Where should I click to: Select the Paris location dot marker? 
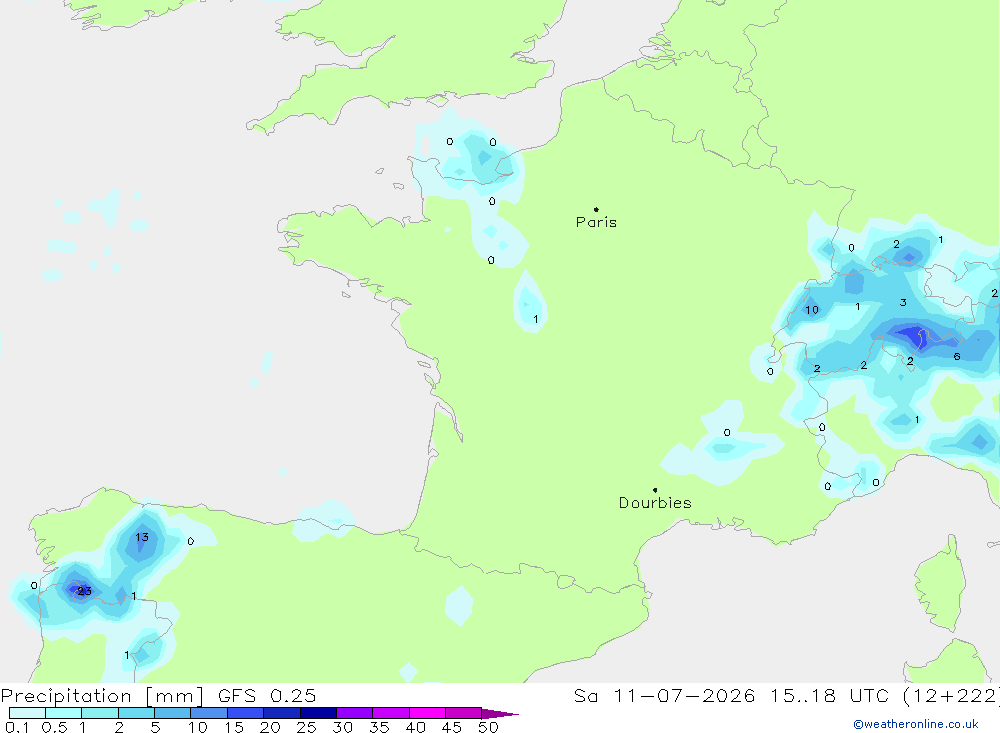[596, 209]
